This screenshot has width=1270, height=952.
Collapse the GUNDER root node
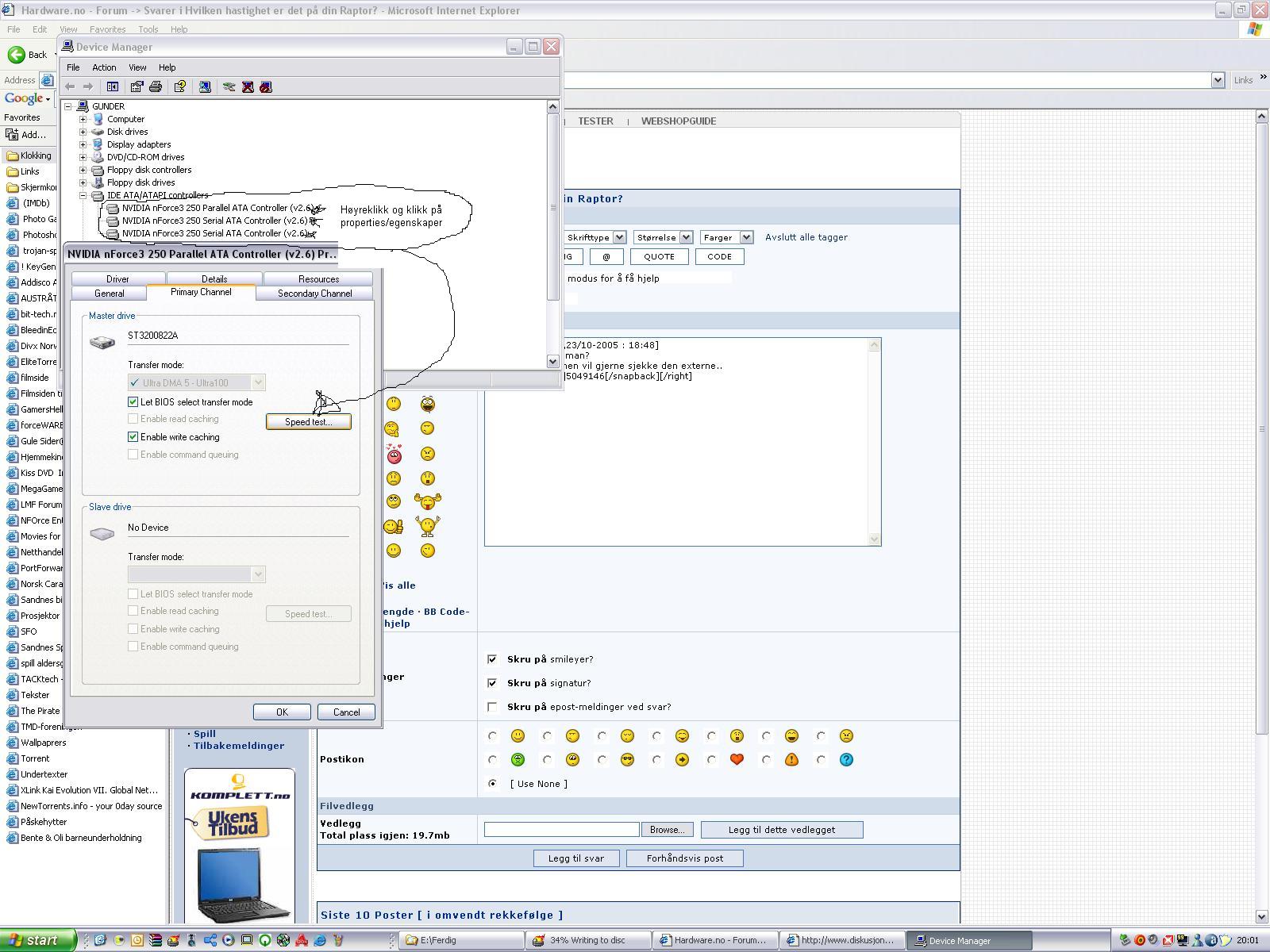68,106
